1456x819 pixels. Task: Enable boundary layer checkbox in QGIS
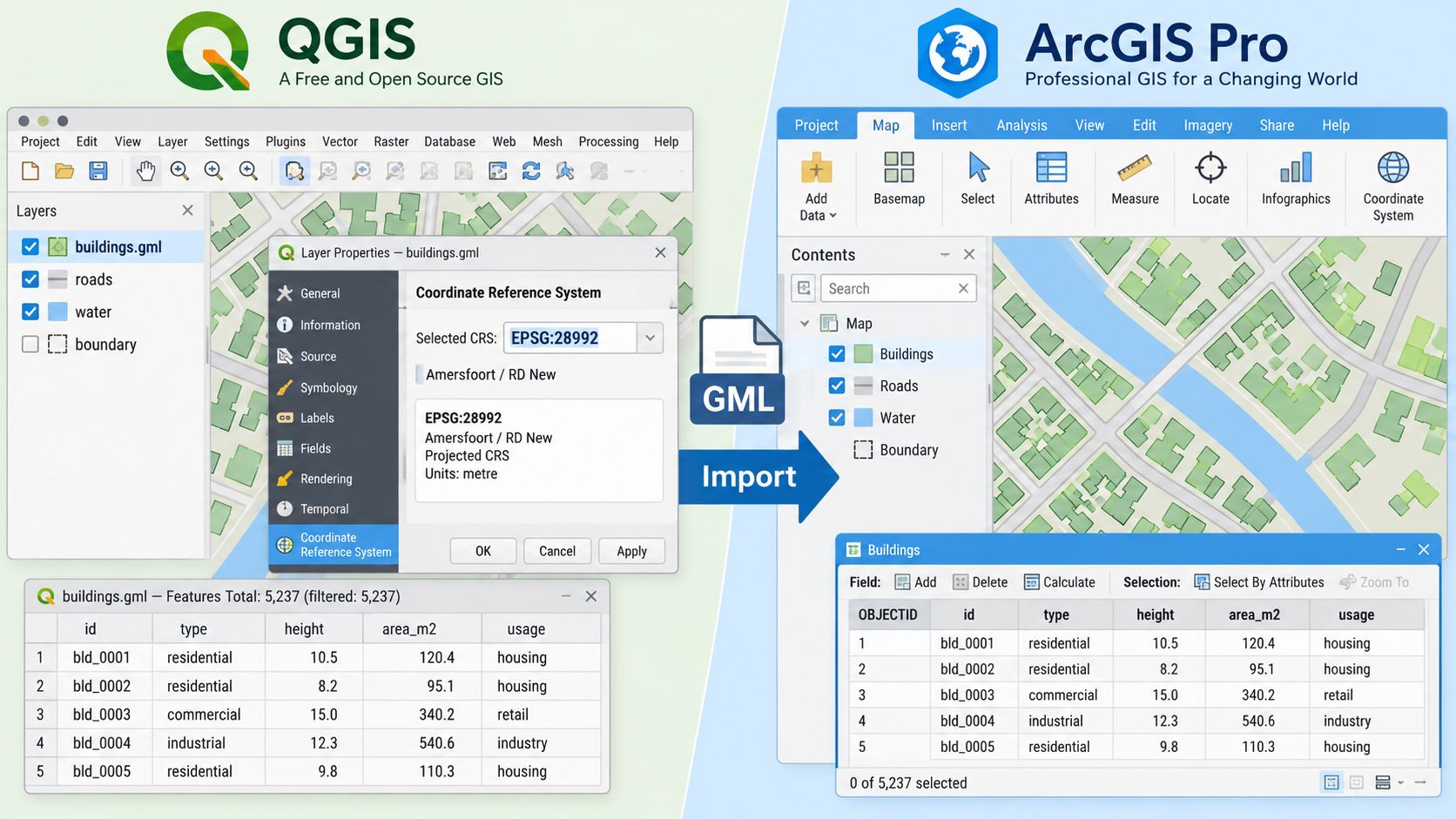tap(30, 344)
